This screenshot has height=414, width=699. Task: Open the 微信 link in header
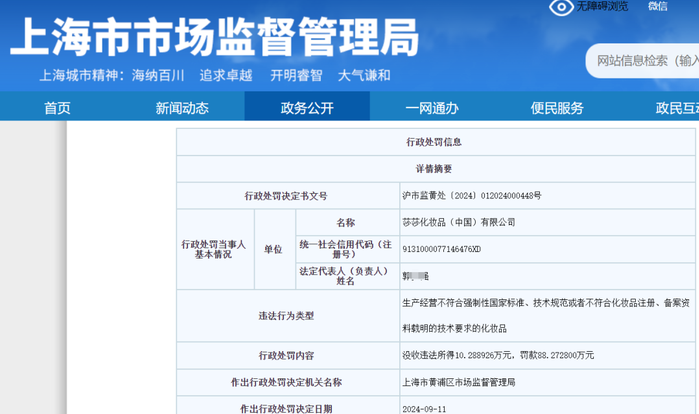click(658, 6)
